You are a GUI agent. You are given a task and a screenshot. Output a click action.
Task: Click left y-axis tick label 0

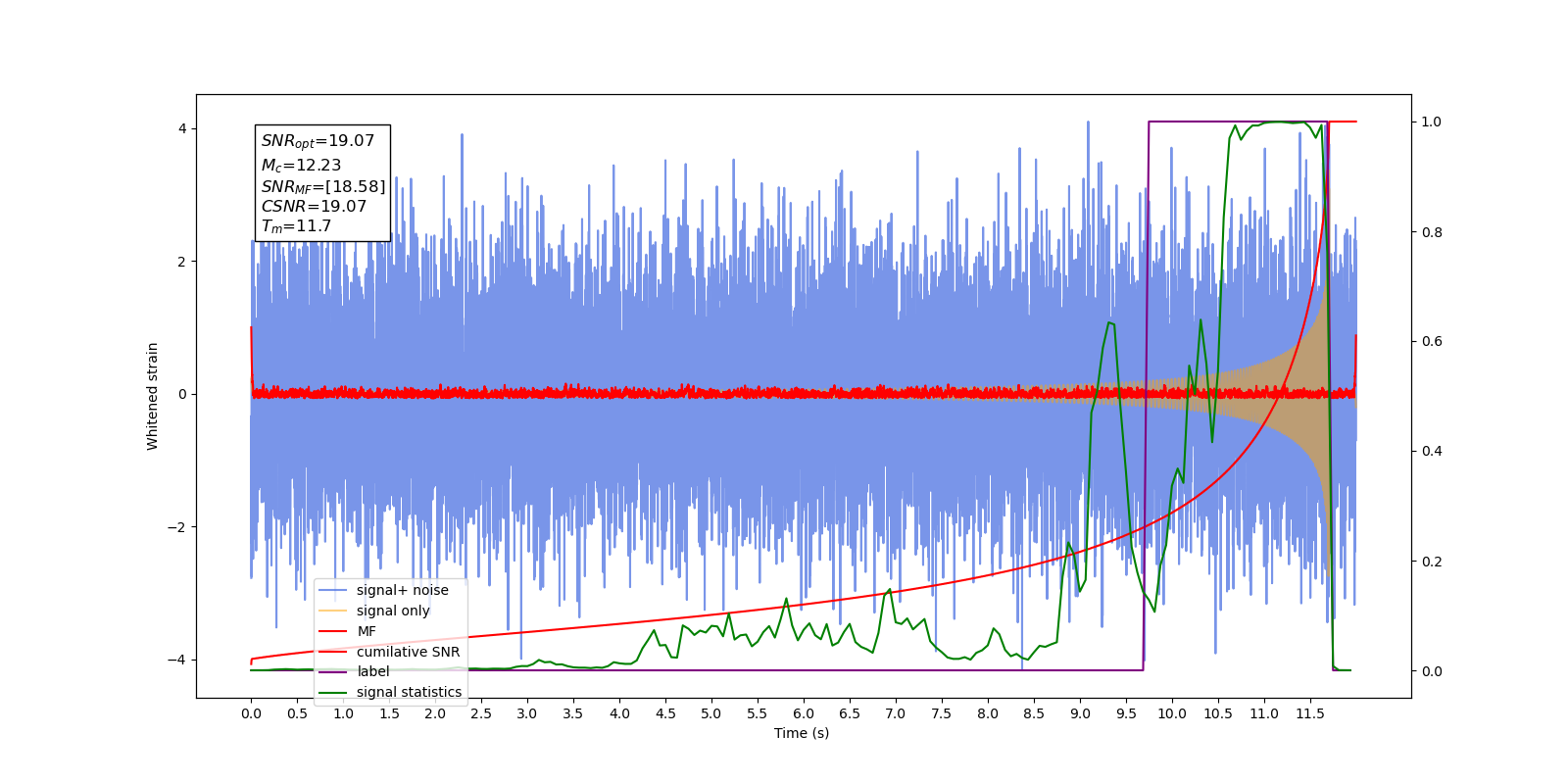tap(182, 394)
